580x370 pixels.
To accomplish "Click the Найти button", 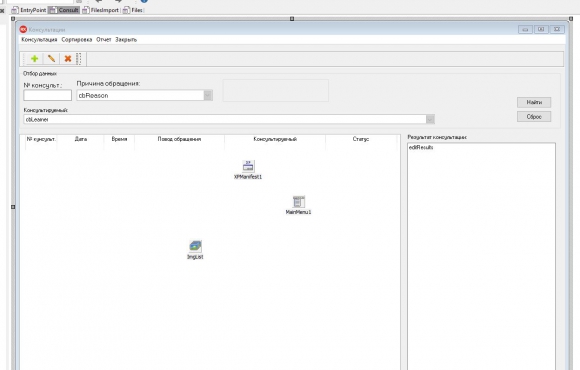I will tap(534, 102).
